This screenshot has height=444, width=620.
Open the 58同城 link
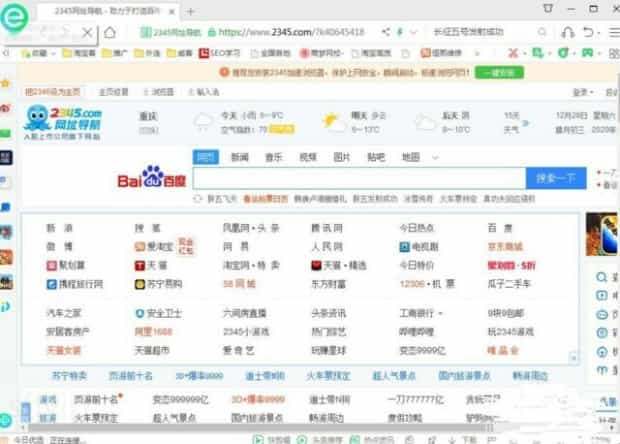239,284
